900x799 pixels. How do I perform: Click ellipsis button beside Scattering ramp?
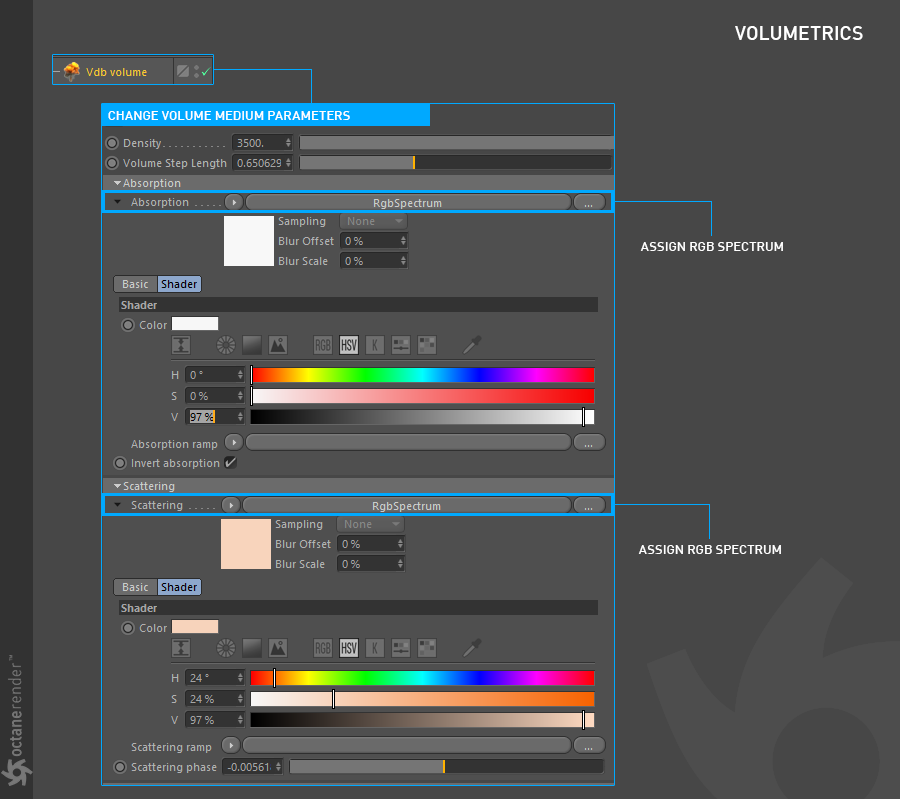(589, 746)
